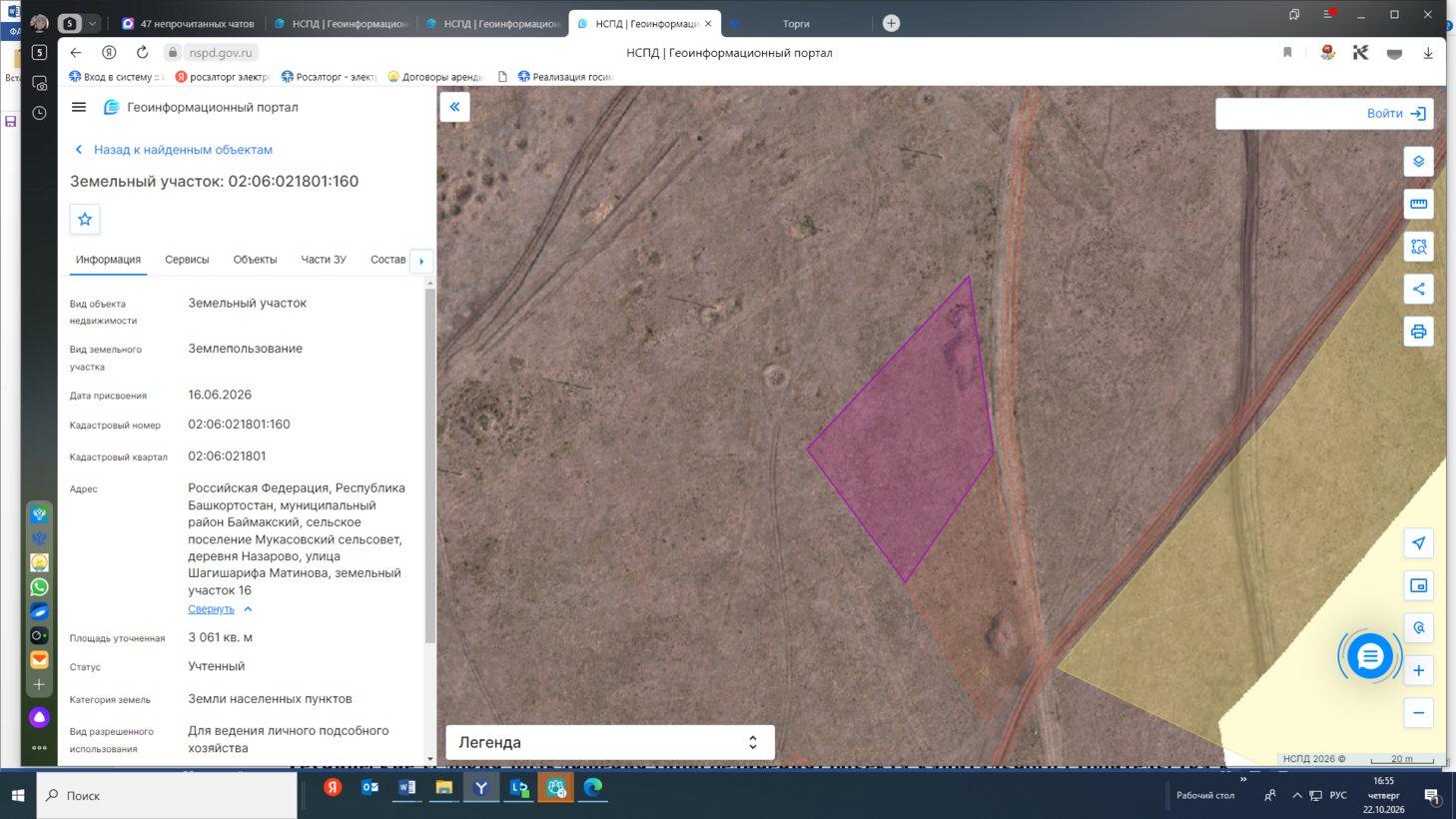1456x819 pixels.
Task: Activate the my-location arrow icon
Action: pyautogui.click(x=1418, y=543)
